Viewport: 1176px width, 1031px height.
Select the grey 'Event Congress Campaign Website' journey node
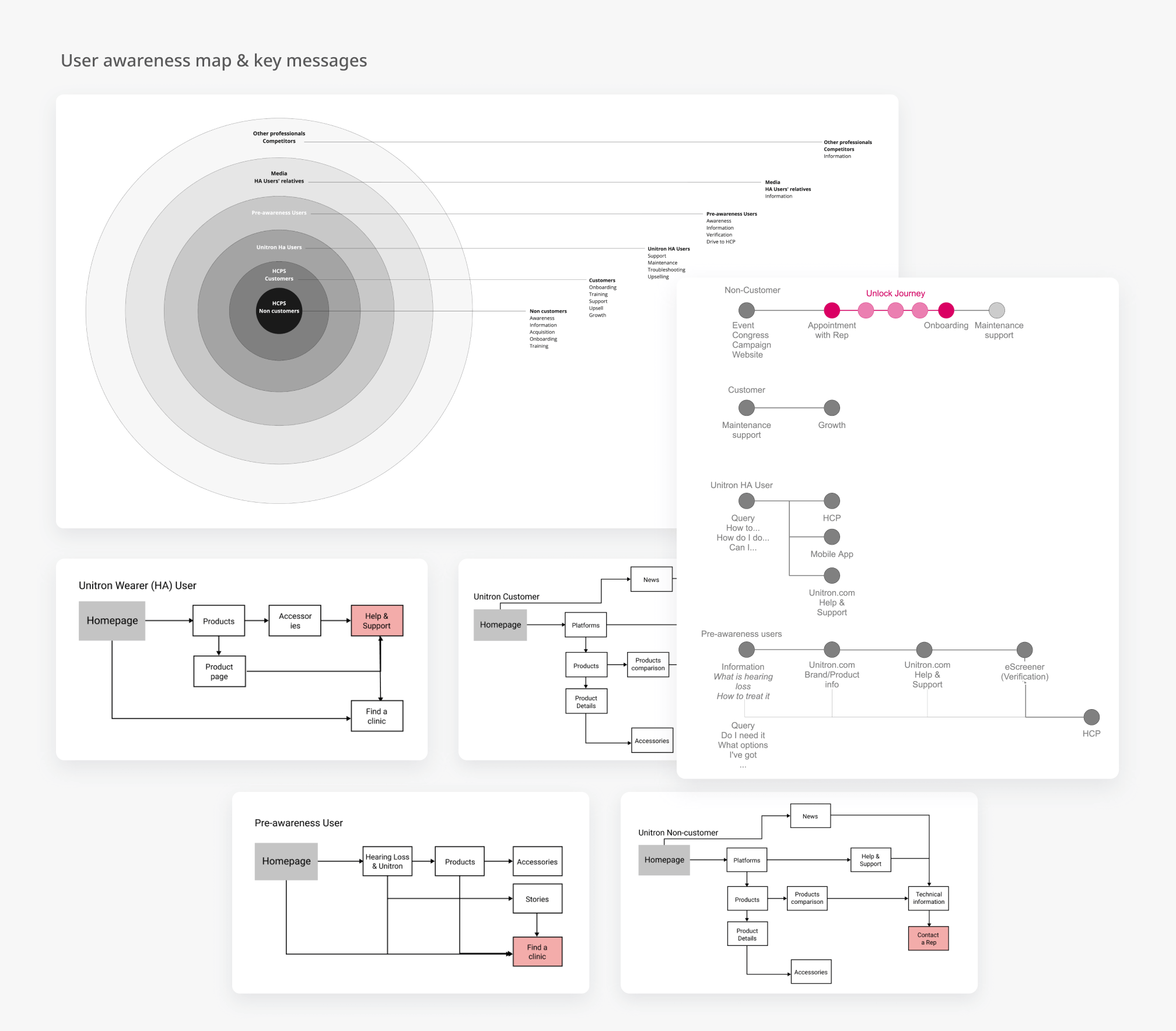(747, 310)
